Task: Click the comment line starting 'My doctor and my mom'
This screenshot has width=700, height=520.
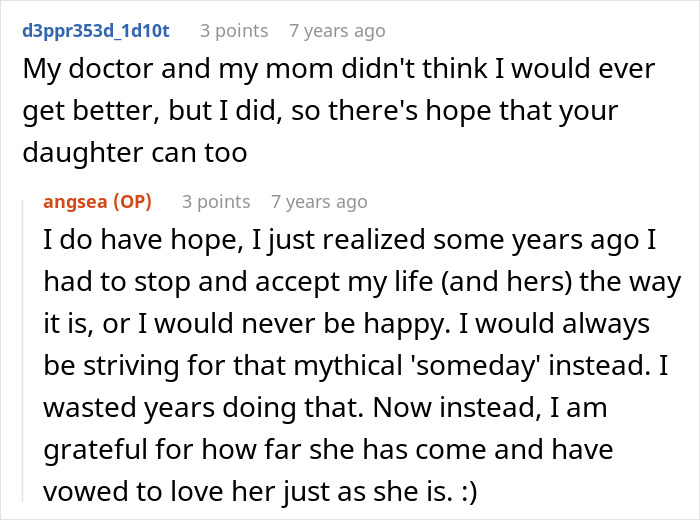Action: (338, 69)
